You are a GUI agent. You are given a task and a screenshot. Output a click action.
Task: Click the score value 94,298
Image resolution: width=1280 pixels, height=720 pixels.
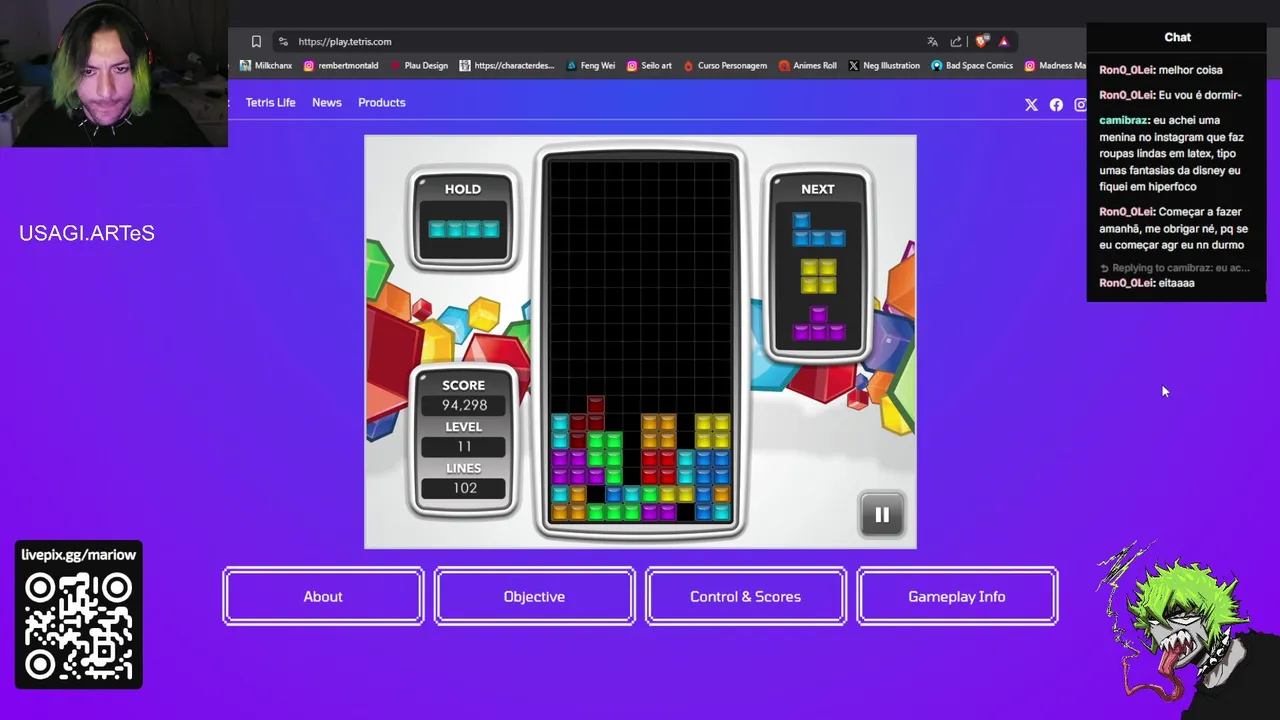[463, 405]
